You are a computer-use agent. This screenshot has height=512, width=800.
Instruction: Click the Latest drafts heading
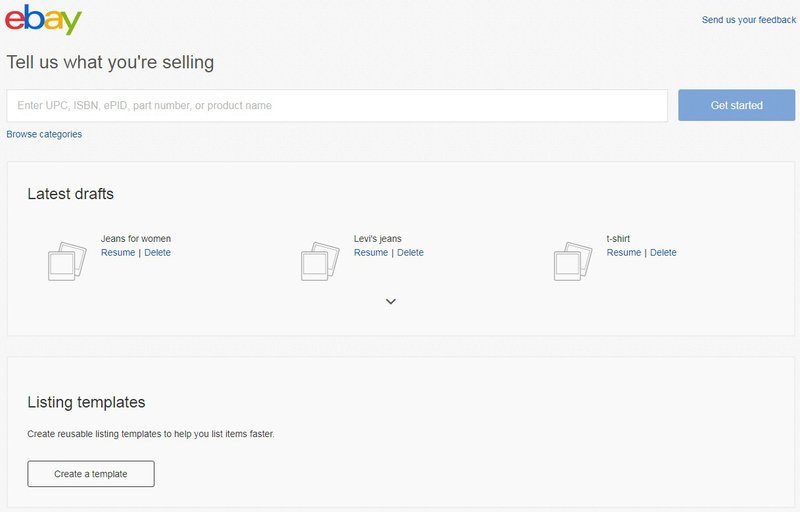(70, 194)
